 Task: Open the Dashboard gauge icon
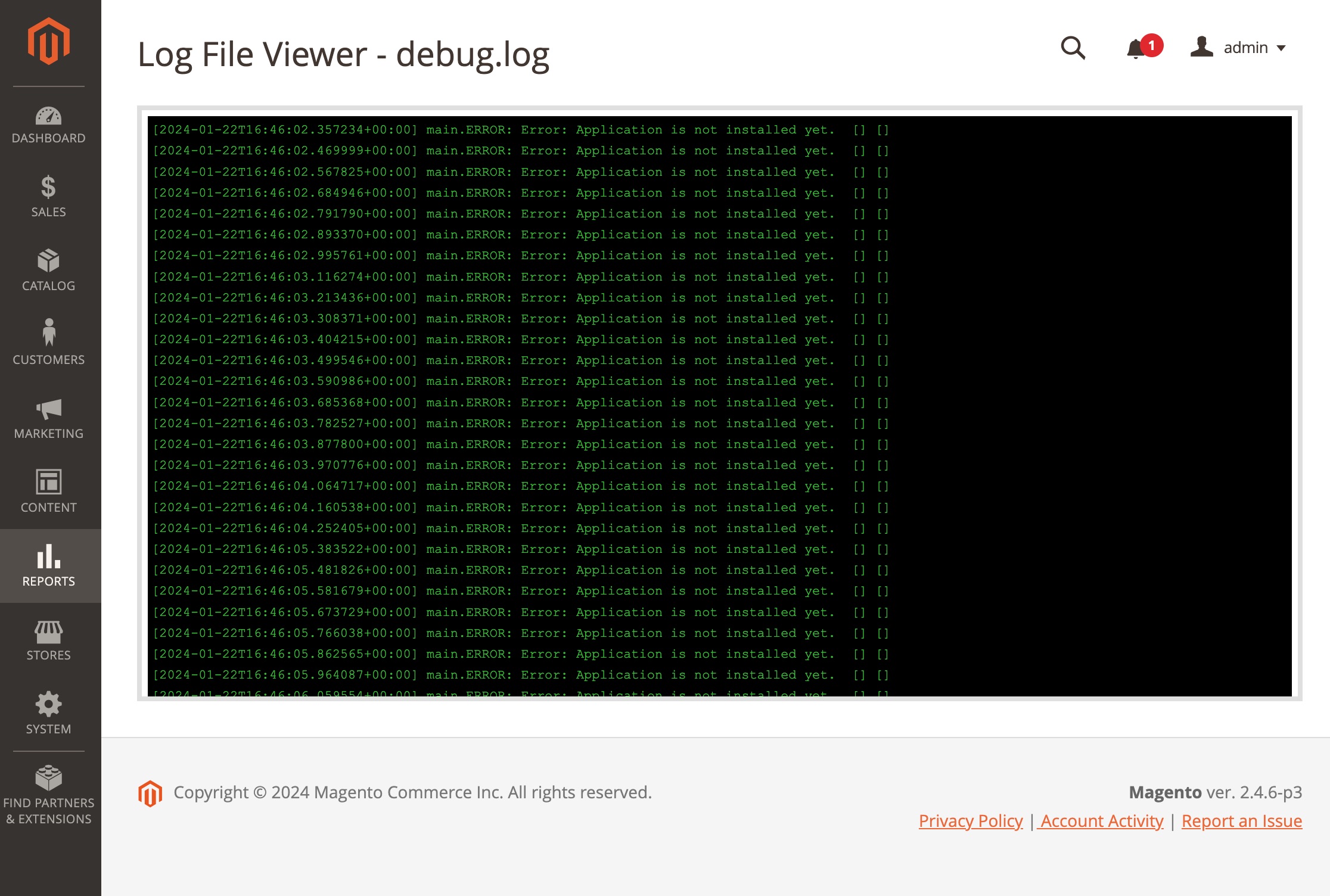(49, 116)
